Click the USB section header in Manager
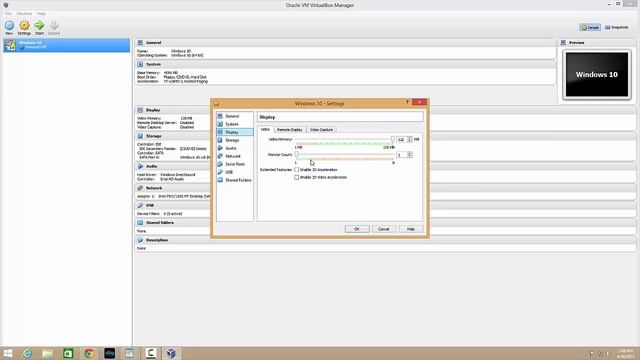640x360 pixels. point(150,205)
